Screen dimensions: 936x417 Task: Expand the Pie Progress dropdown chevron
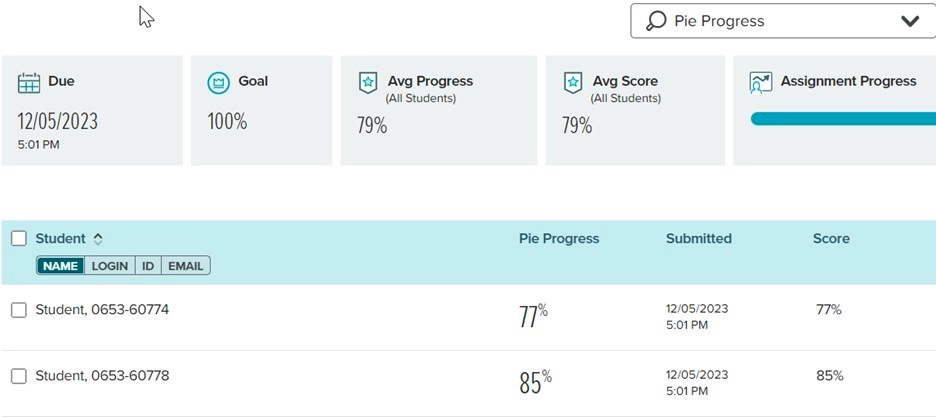pos(910,21)
